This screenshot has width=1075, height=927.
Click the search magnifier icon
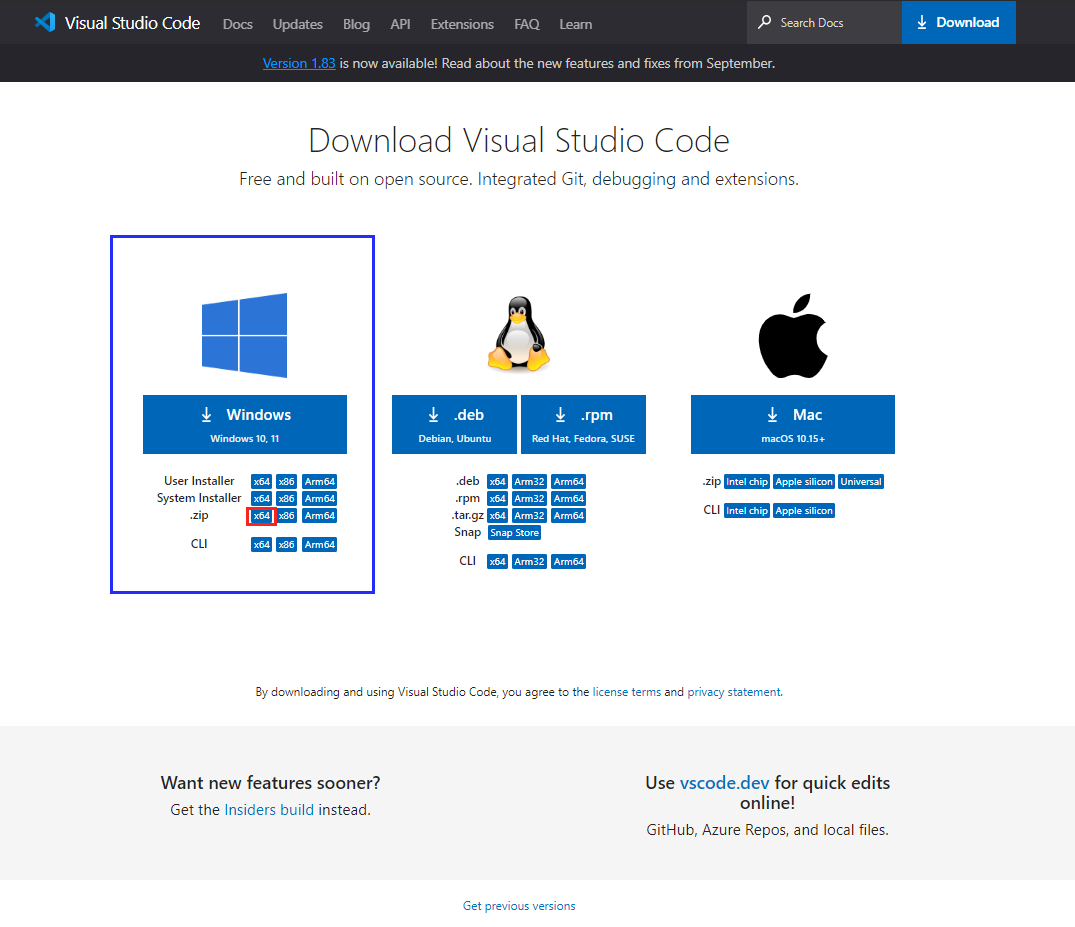[x=764, y=22]
